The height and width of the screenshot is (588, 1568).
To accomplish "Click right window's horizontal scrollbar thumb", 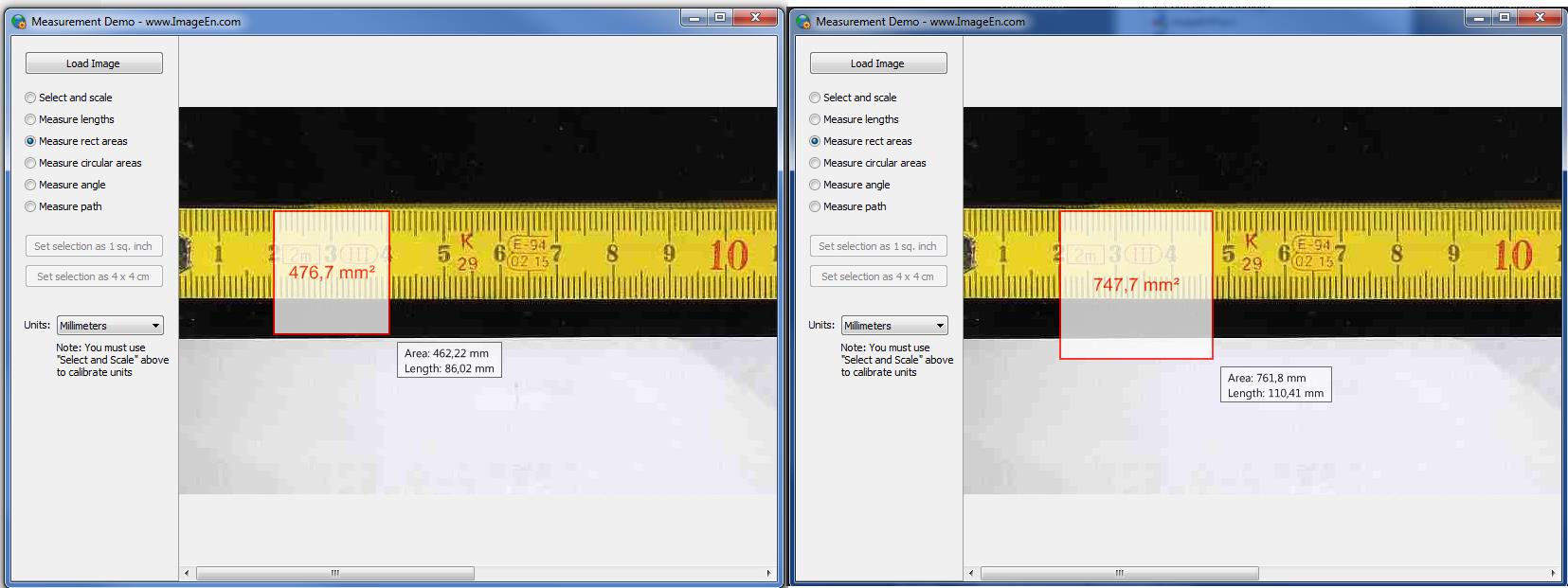I will click(1119, 573).
